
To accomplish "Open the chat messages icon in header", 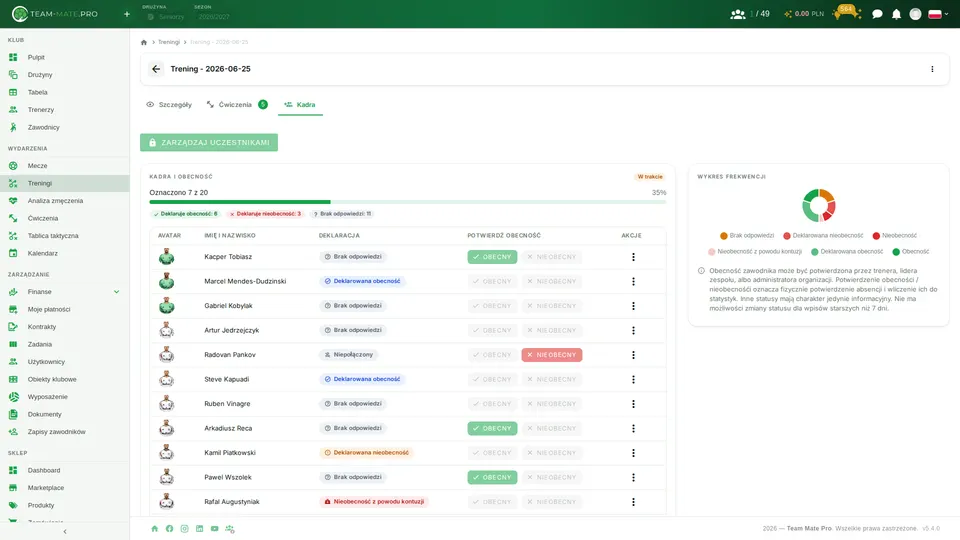I will [x=877, y=14].
